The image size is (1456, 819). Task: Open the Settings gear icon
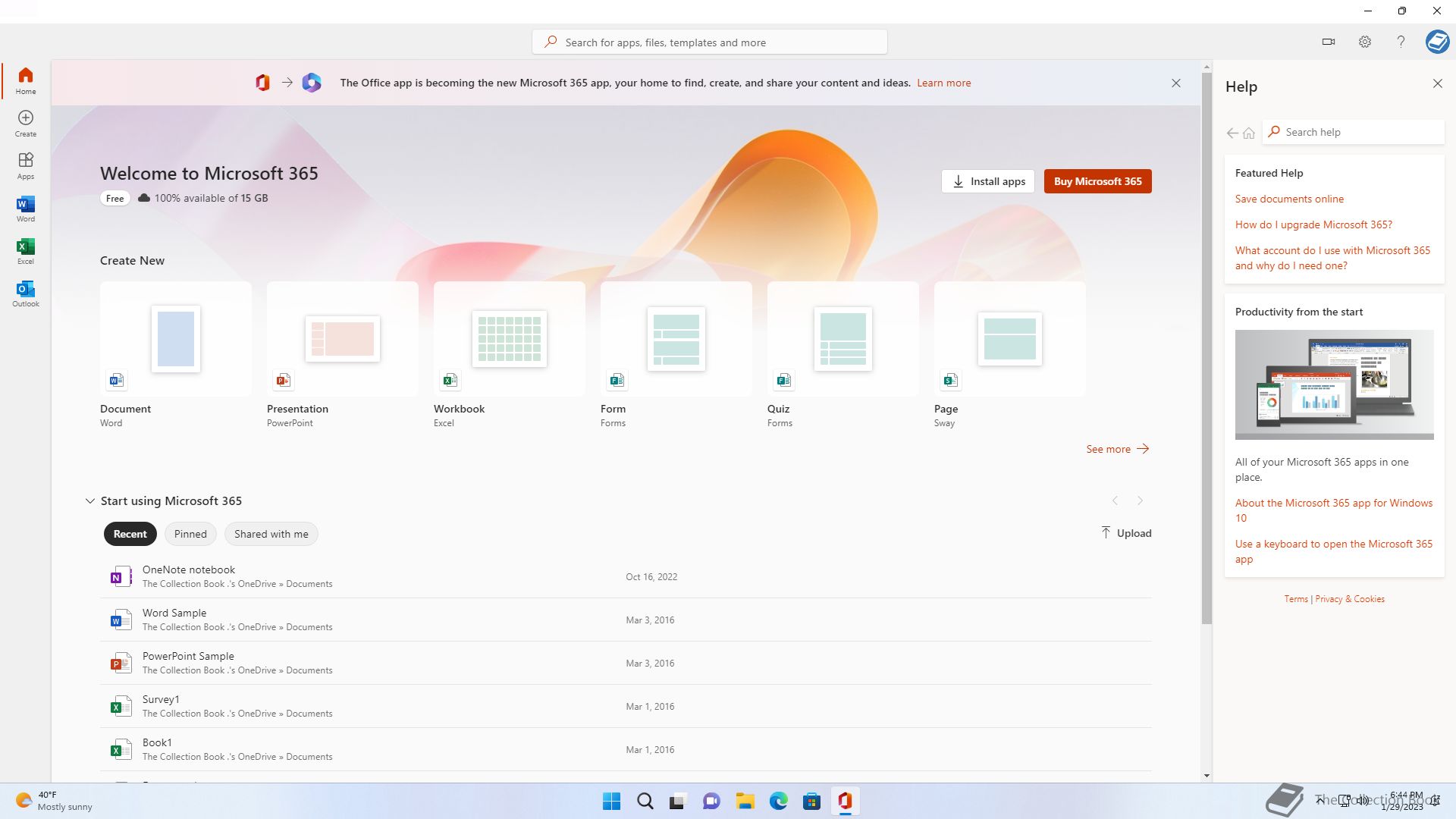tap(1365, 42)
